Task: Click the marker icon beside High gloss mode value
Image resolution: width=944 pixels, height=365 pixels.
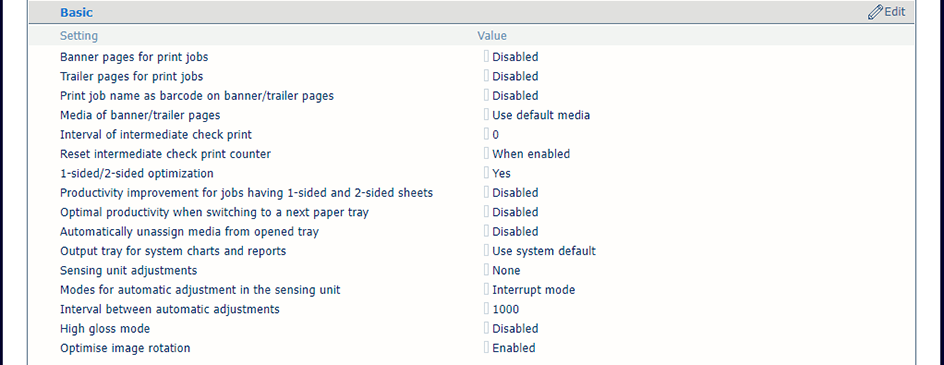Action: pos(486,328)
